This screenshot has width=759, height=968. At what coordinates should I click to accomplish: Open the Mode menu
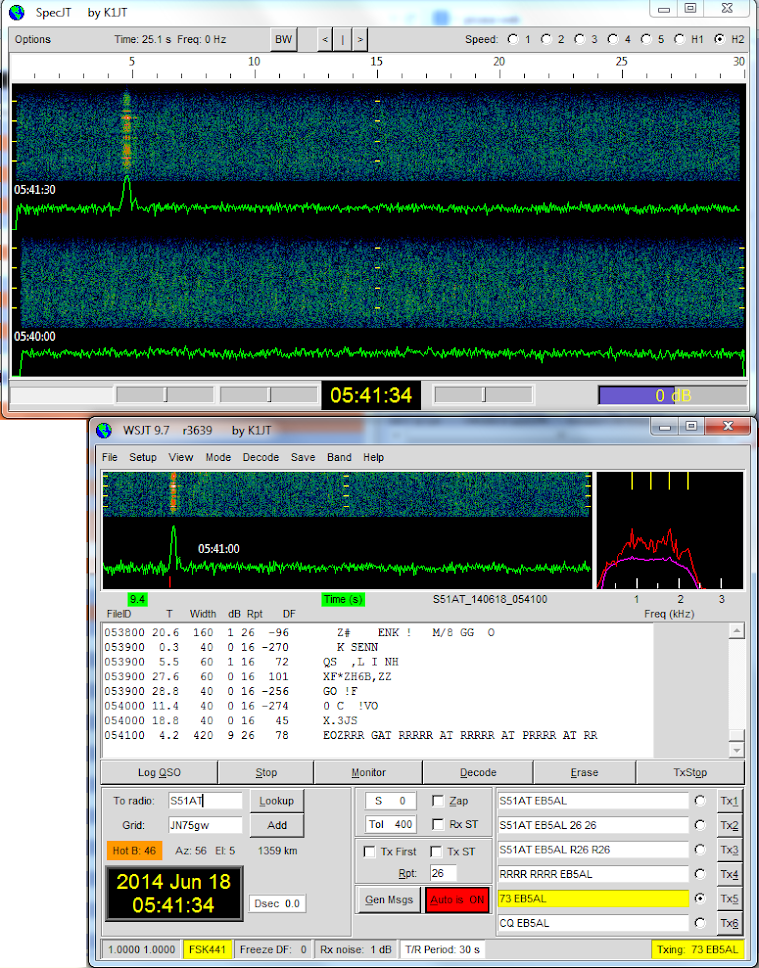(x=218, y=457)
